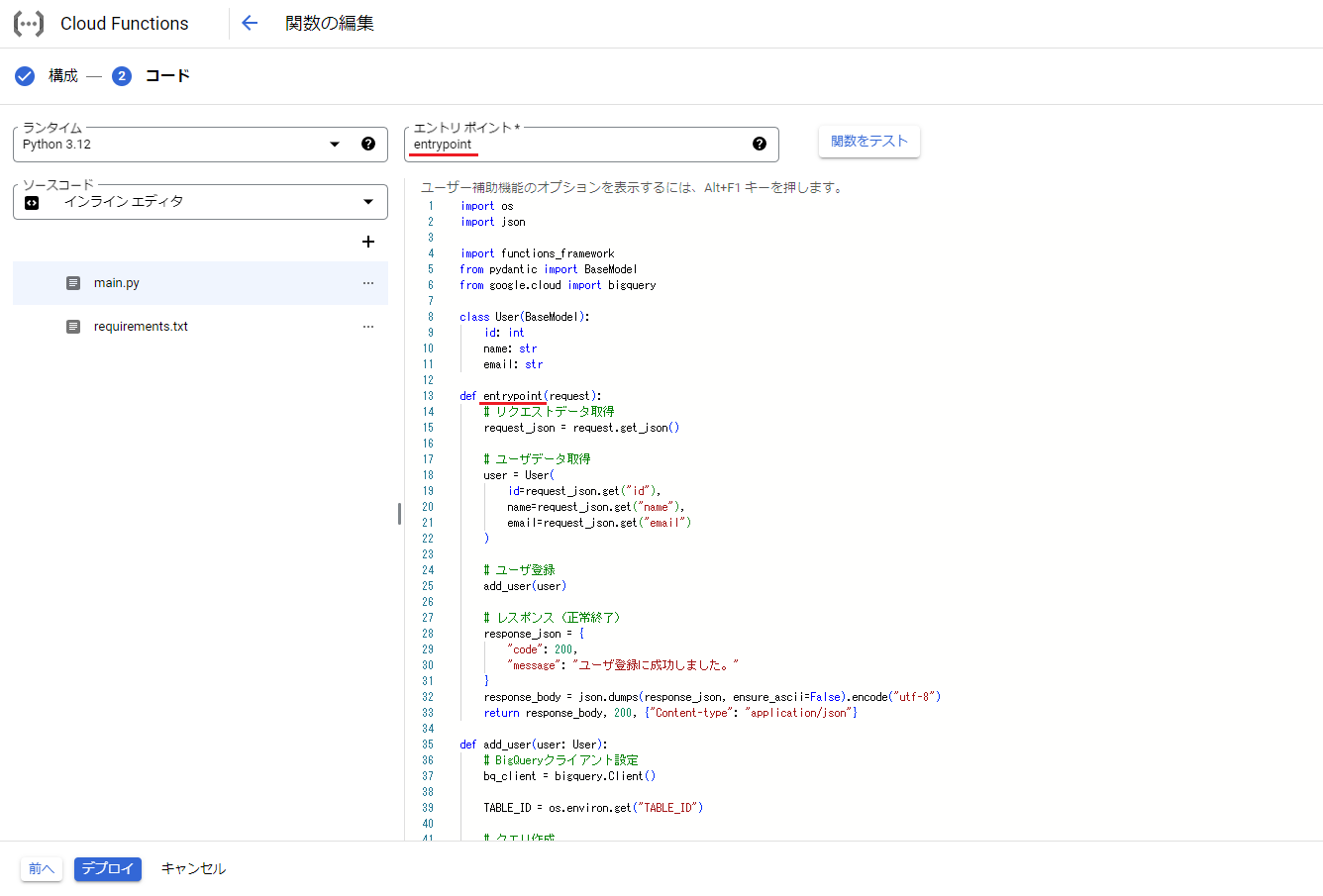Image resolution: width=1323 pixels, height=896 pixels.
Task: Click the '# BigQueryクライアント設定' comment
Action: tap(560, 760)
